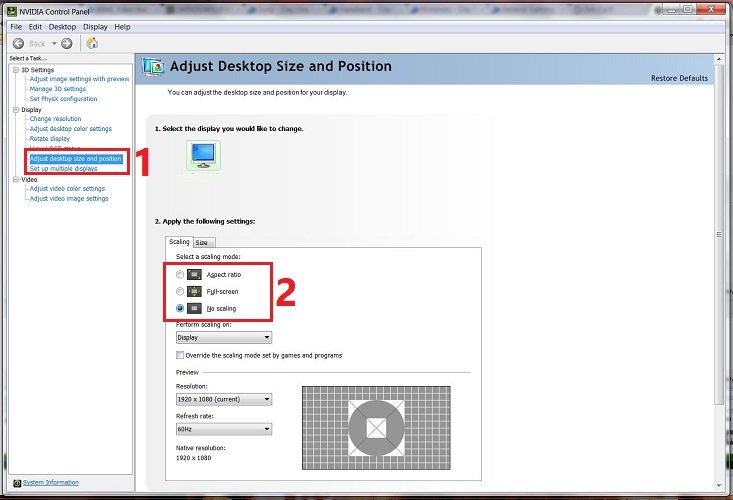Collapse the Display tree node
The height and width of the screenshot is (500, 733).
point(16,110)
